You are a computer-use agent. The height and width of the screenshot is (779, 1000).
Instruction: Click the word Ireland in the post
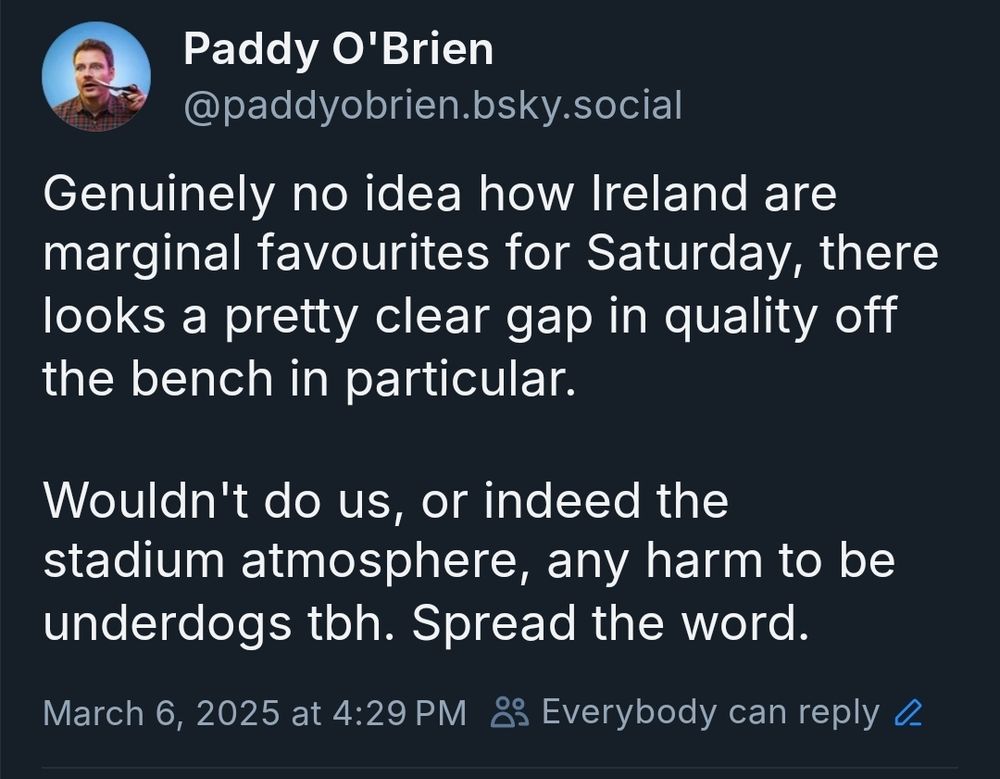tap(670, 193)
